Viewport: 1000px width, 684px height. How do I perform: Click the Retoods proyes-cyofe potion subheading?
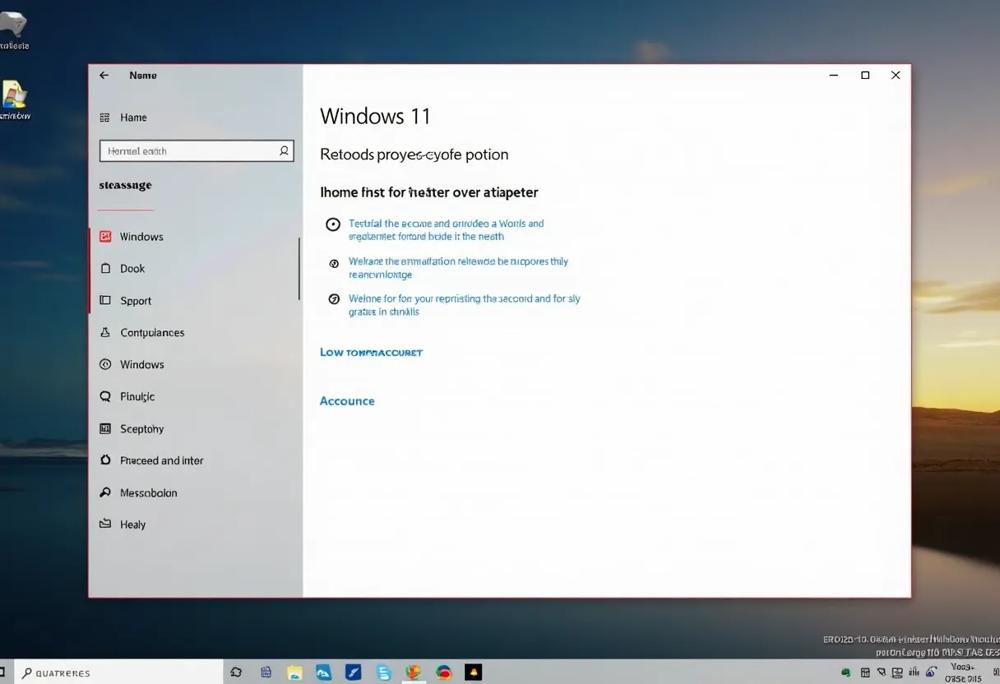point(414,154)
